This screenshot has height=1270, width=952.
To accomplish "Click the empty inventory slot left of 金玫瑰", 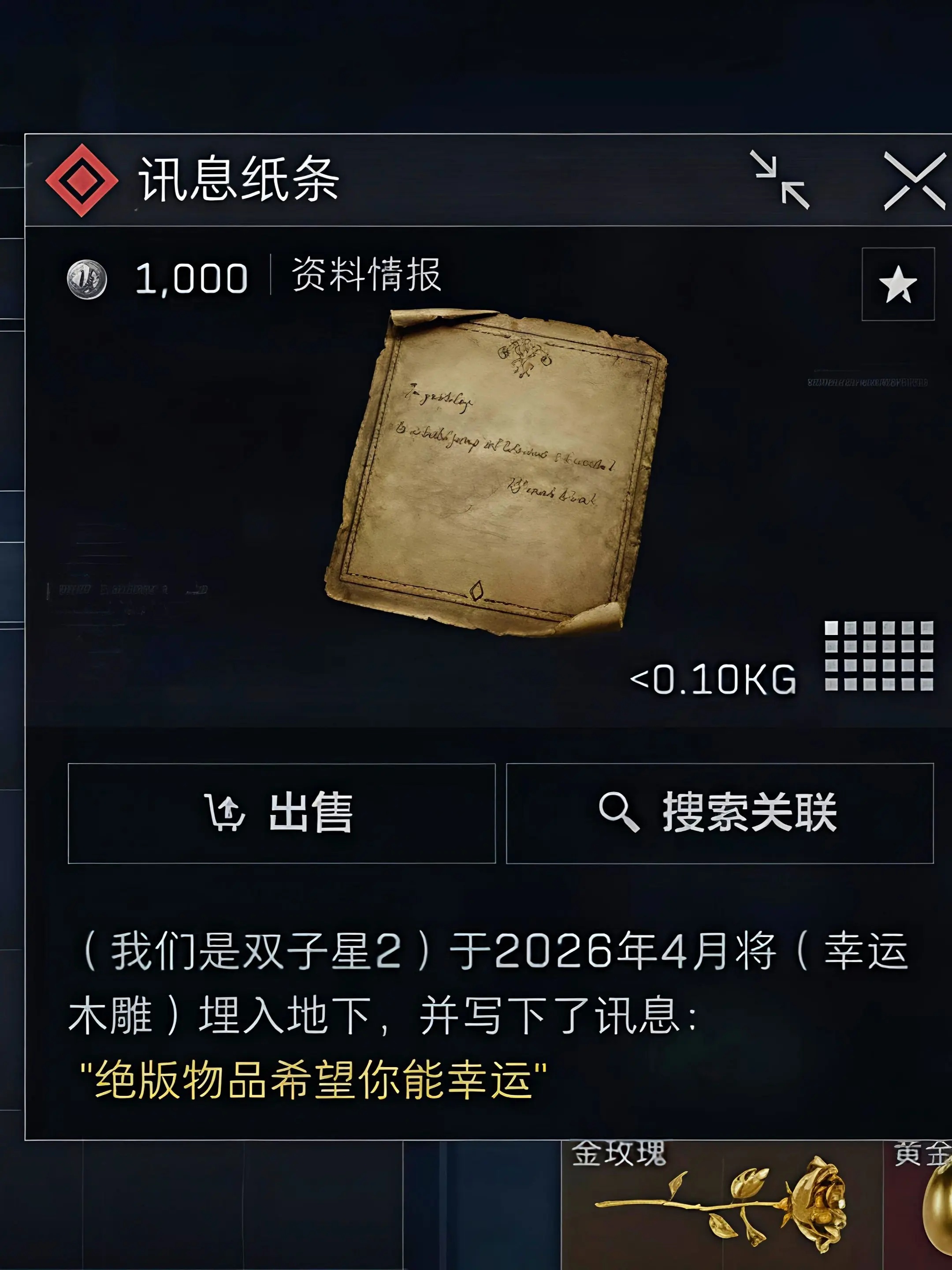I will (482, 1205).
